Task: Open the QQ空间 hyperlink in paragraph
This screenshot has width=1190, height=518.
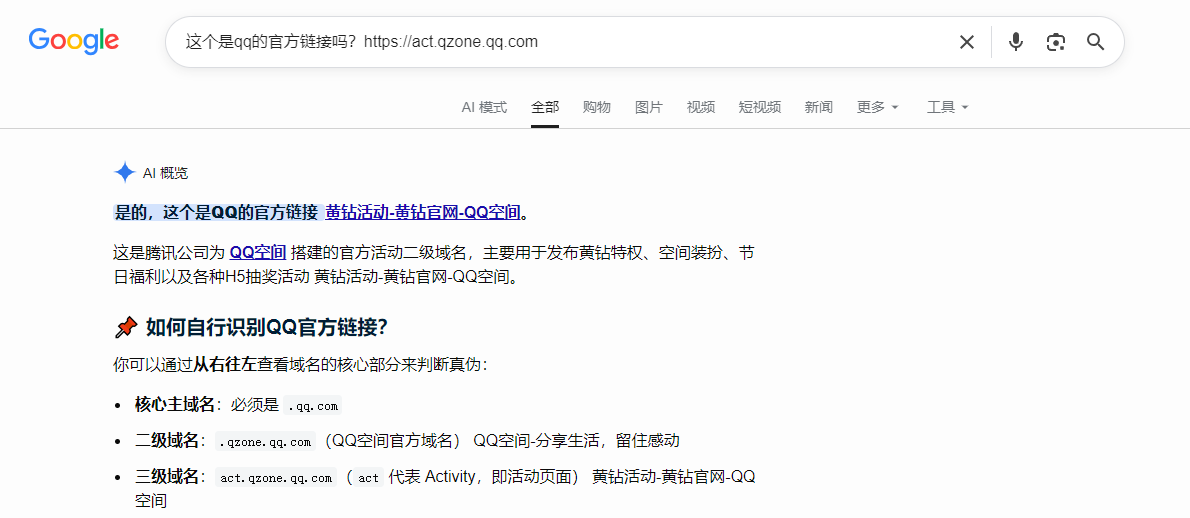Action: [x=257, y=253]
